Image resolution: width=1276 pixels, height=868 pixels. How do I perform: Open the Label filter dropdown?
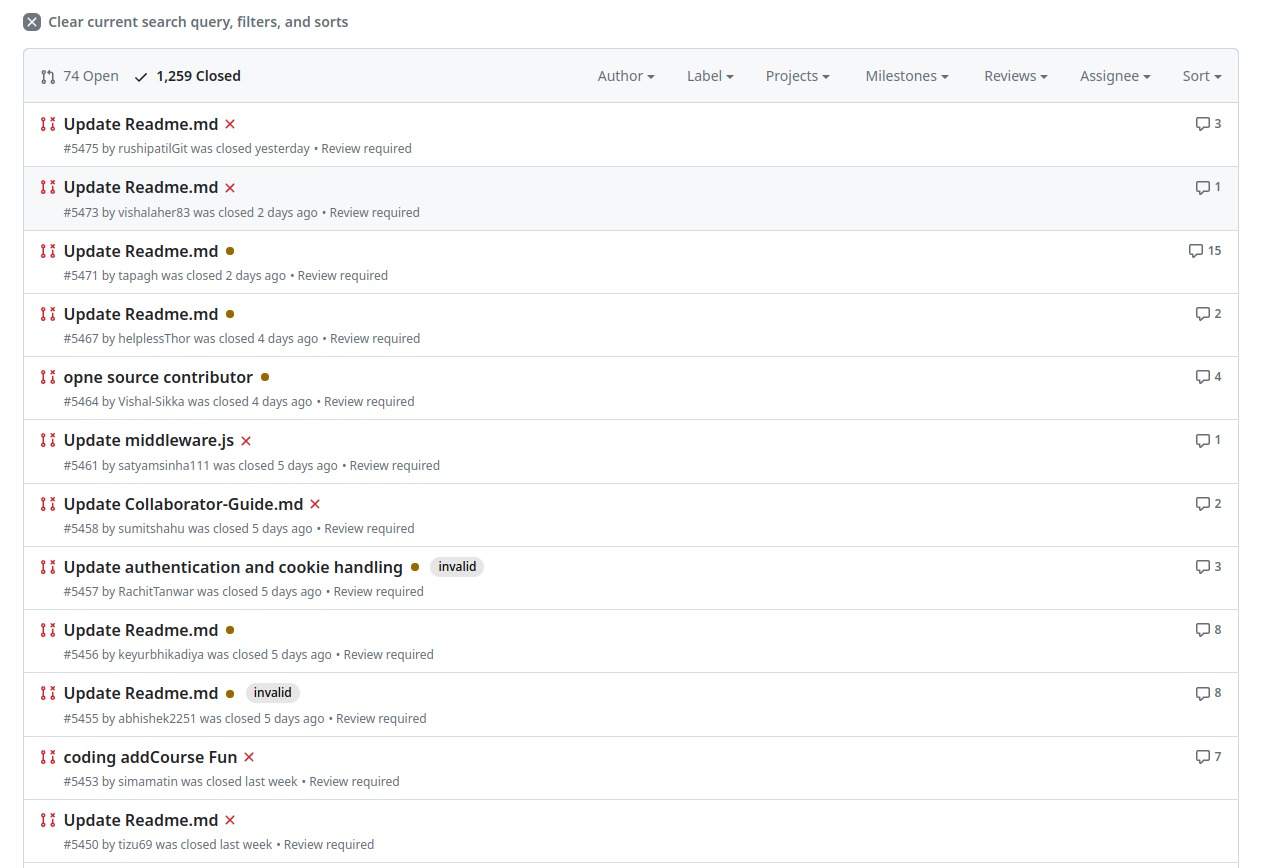point(710,76)
